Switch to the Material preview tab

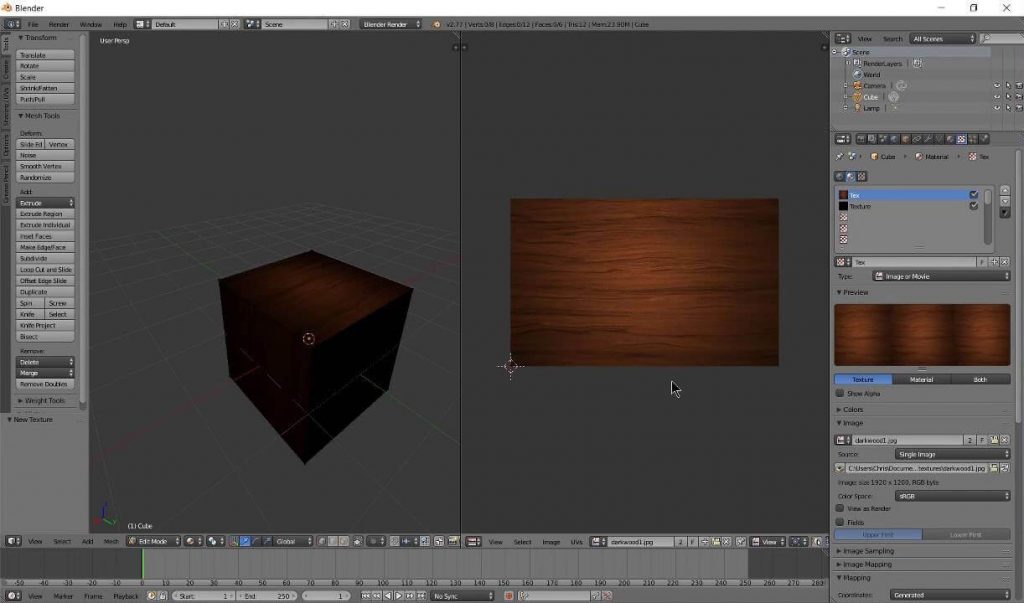[921, 379]
